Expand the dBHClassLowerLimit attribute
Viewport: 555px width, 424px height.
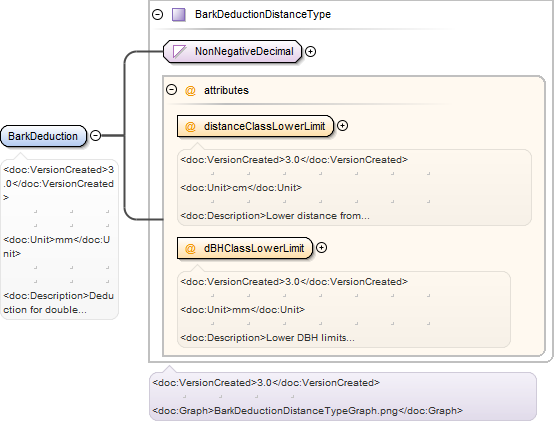pos(321,248)
